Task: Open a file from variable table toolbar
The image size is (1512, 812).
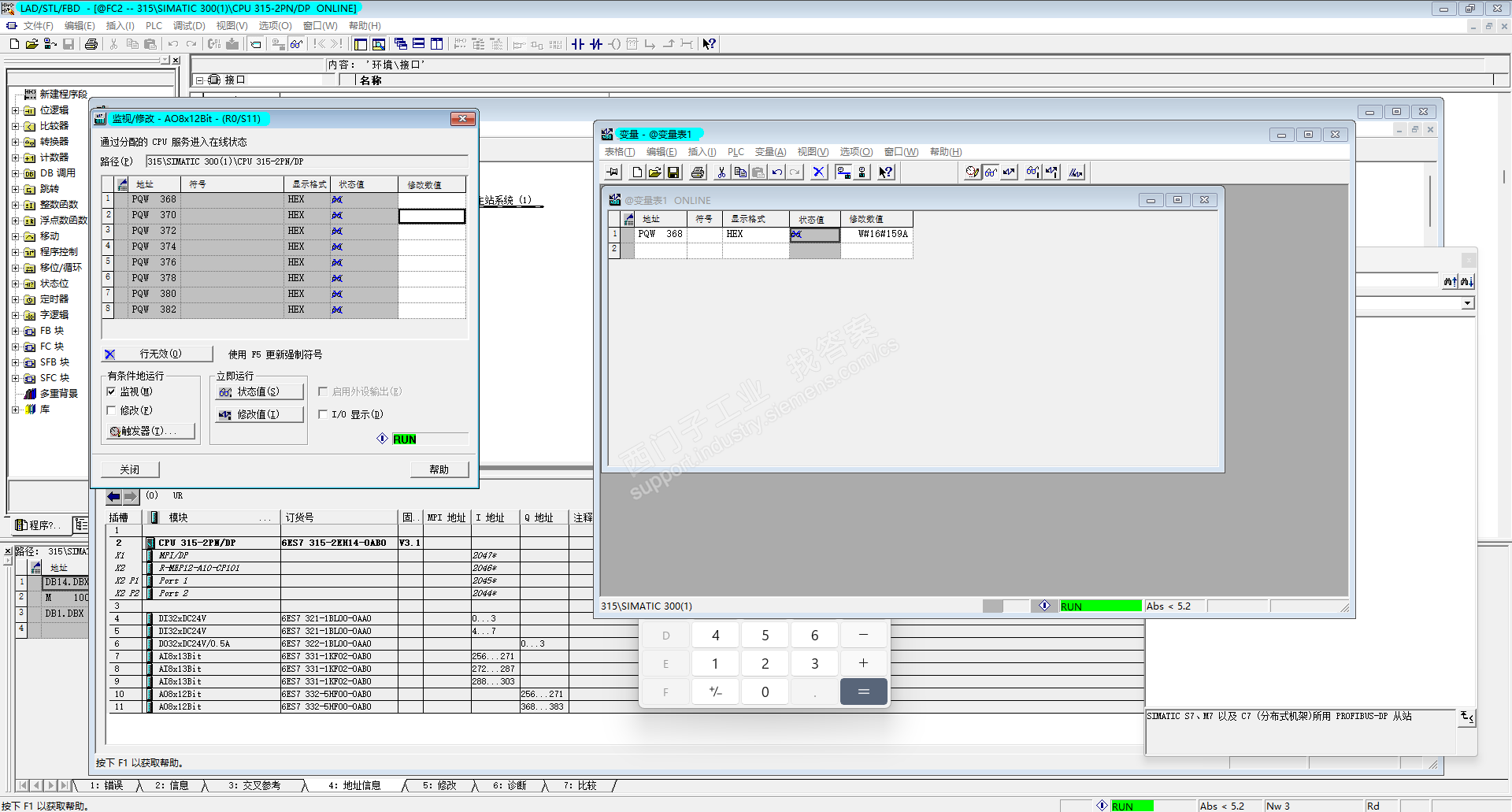Action: (x=655, y=172)
